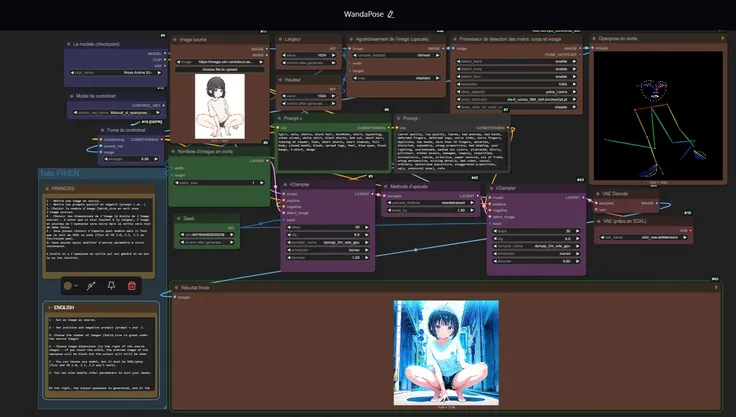The width and height of the screenshot is (736, 417).
Task: Collapse the Agrandissement de l'image node dot
Action: point(351,39)
